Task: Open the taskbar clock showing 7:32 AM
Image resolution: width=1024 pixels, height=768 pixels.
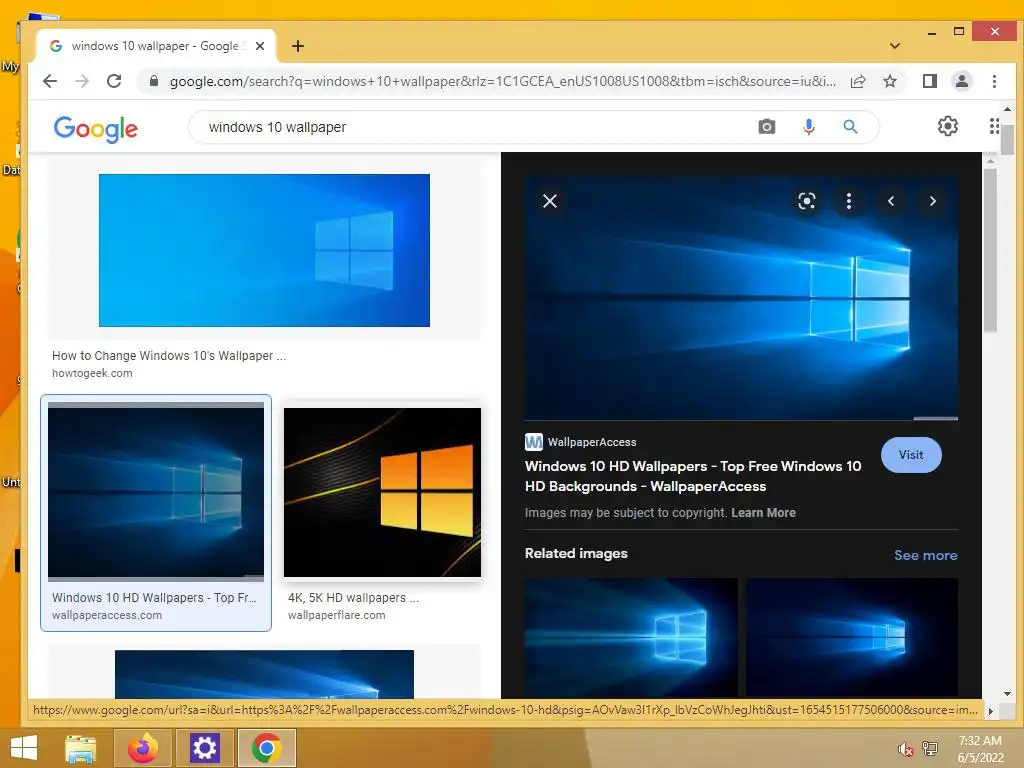Action: 980,749
